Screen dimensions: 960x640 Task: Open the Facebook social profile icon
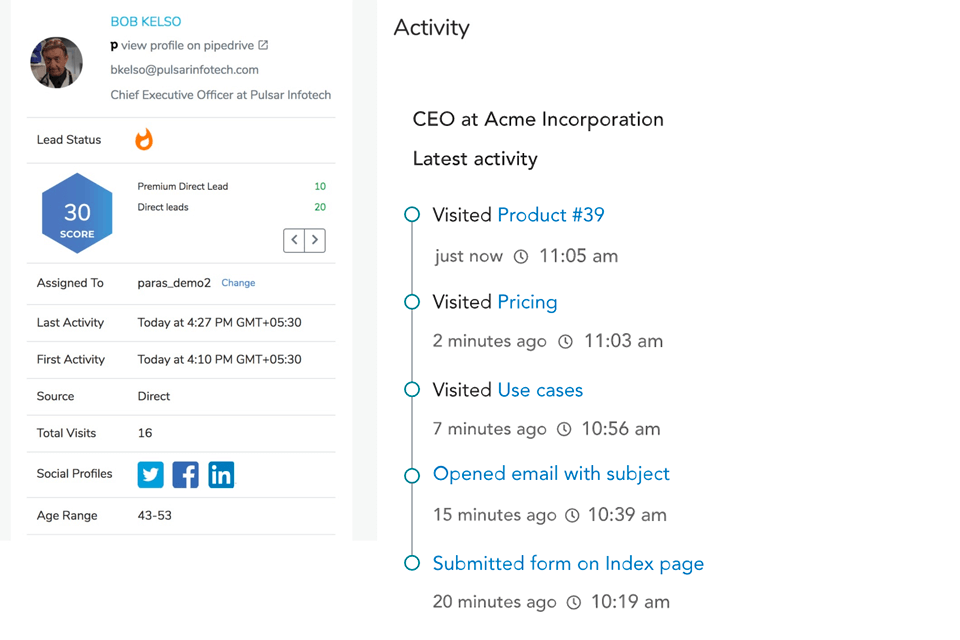coord(185,475)
